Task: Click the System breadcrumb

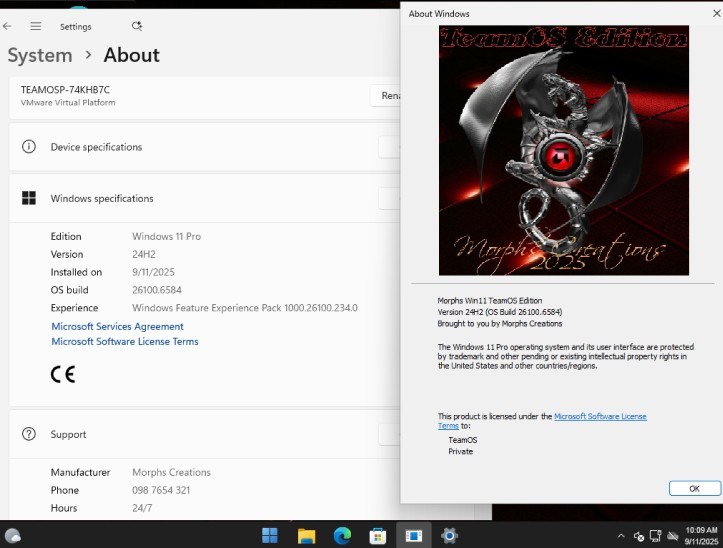Action: [x=40, y=55]
